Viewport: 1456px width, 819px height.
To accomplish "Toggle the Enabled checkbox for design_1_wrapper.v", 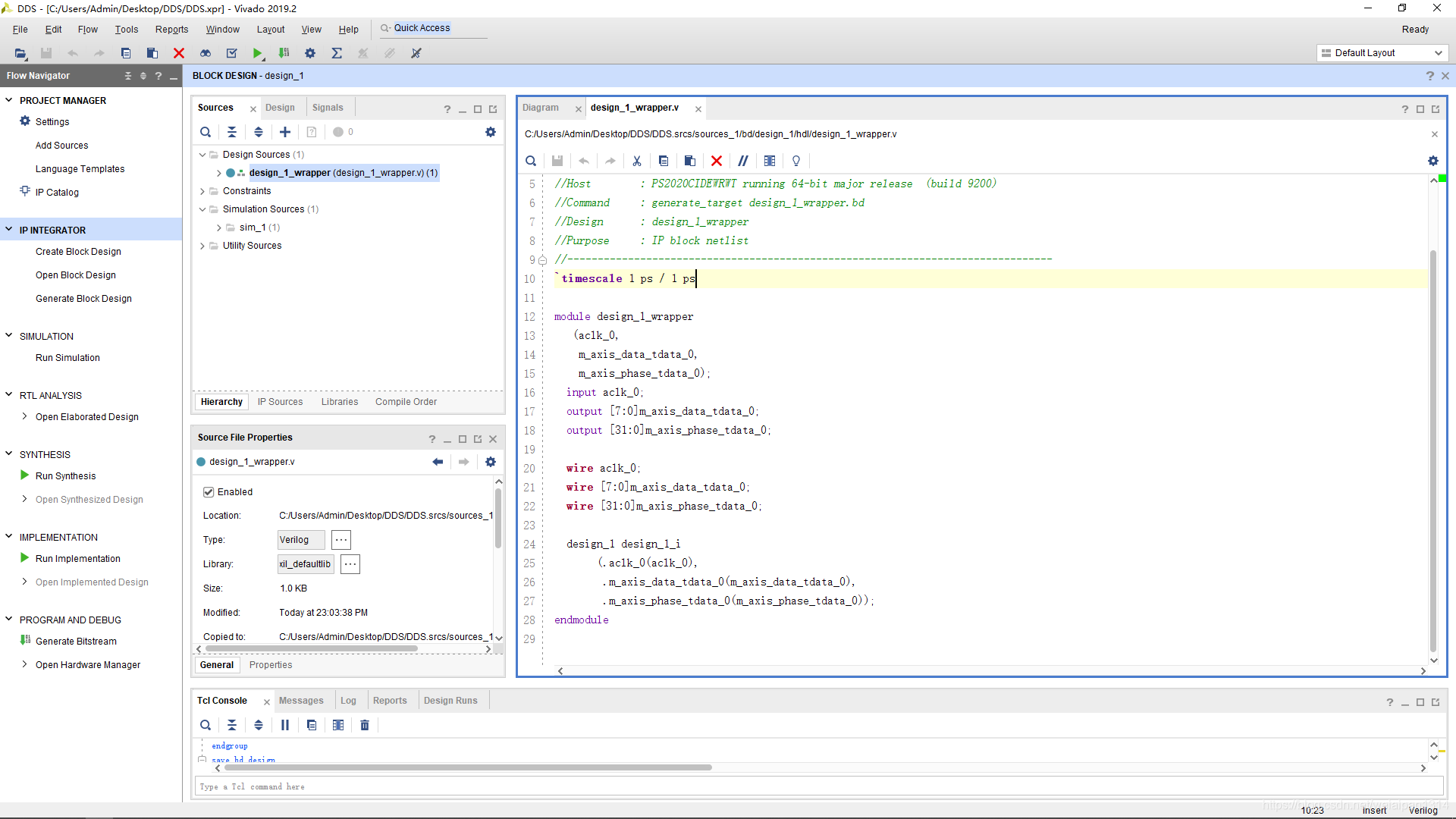I will pos(209,492).
